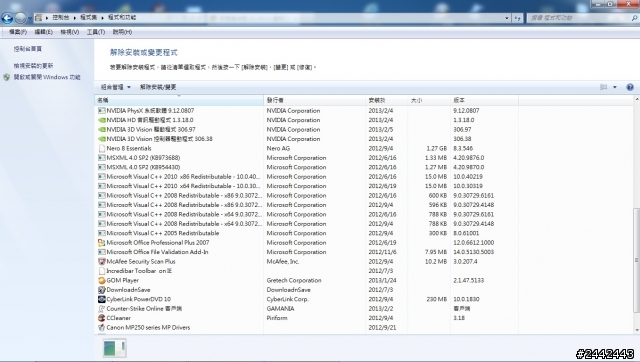Screen dimensions: 640x362
Task: Click the shield icon beside Windows features
Action: (x=6, y=77)
